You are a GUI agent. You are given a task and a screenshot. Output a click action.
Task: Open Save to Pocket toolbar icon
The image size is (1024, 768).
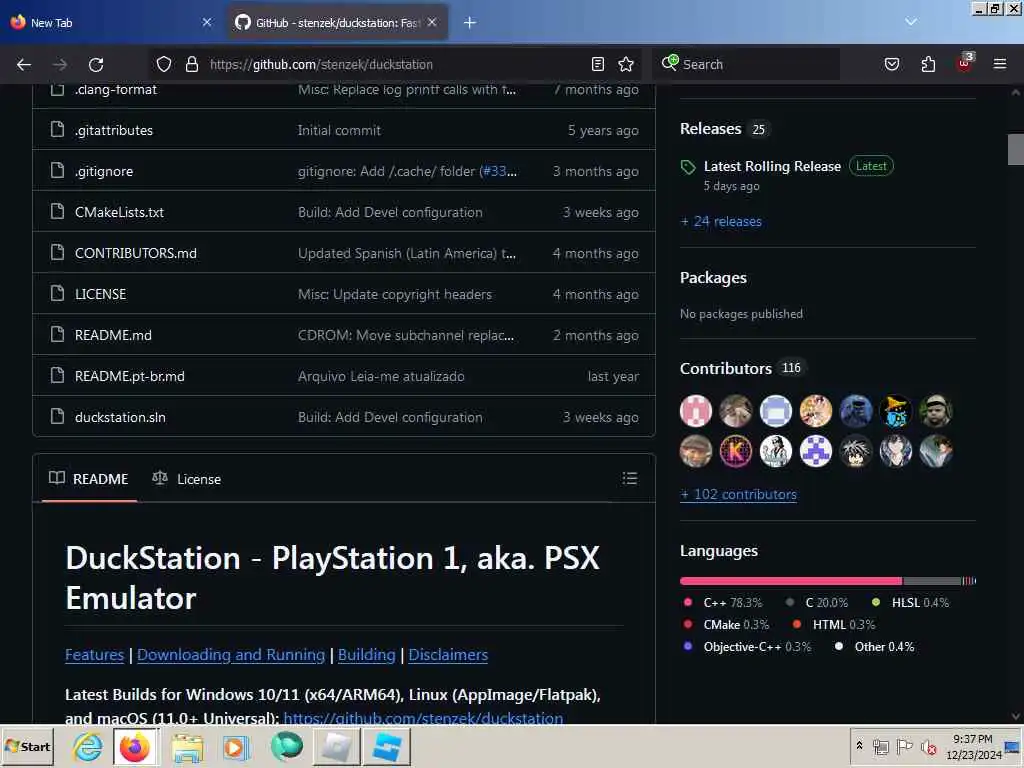891,64
